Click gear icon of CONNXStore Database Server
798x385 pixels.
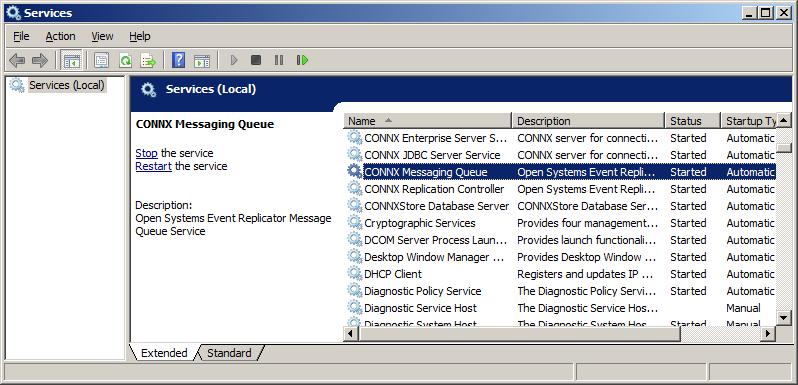[x=354, y=206]
